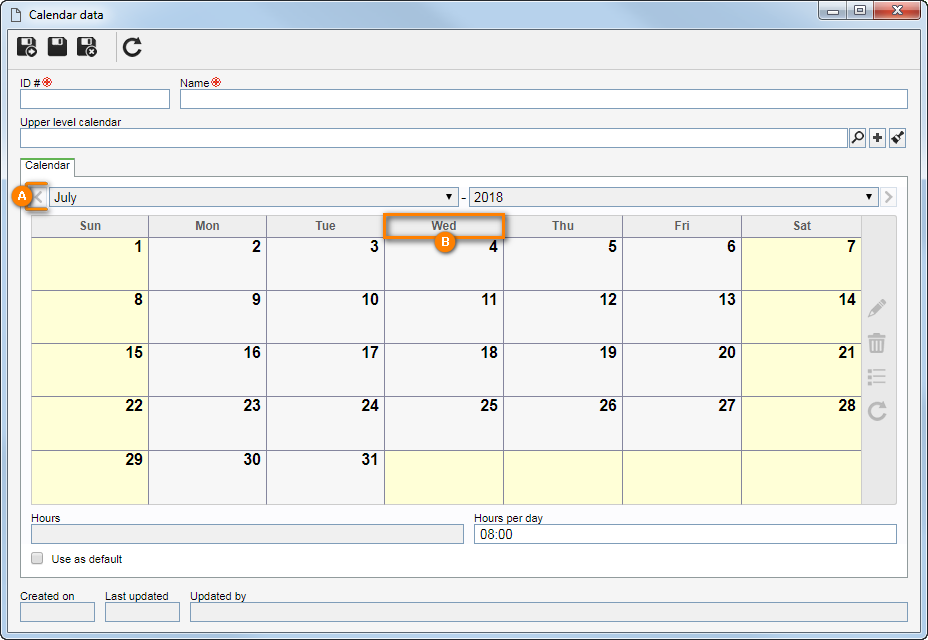This screenshot has width=928, height=640.
Task: Click the Hours per day field
Action: coord(685,534)
